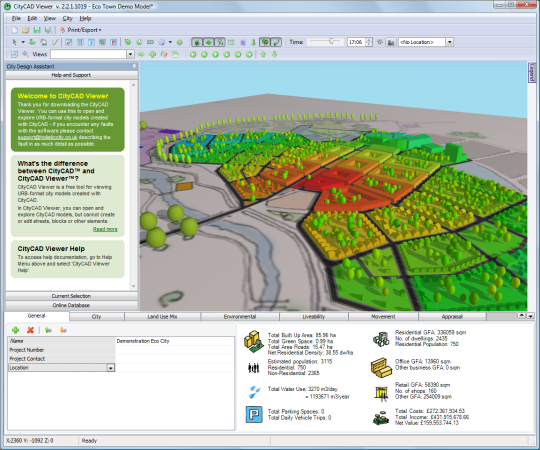
Task: Click the green plus add-item icon in General tab
Action: (x=15, y=330)
